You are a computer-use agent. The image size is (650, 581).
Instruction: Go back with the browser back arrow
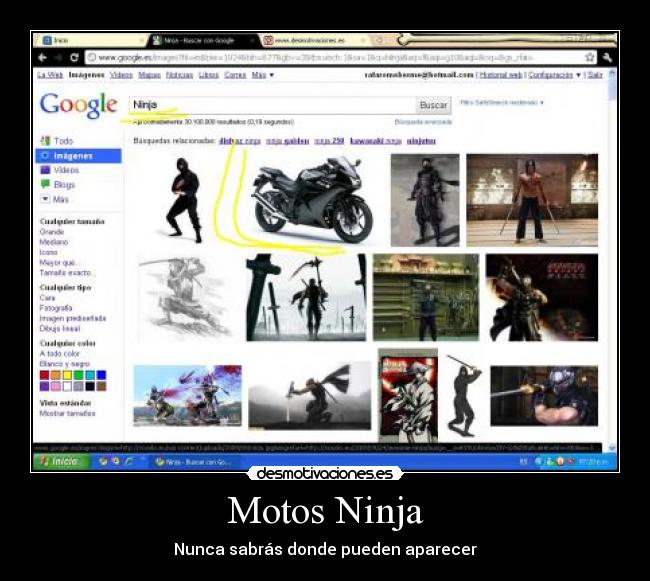click(42, 58)
